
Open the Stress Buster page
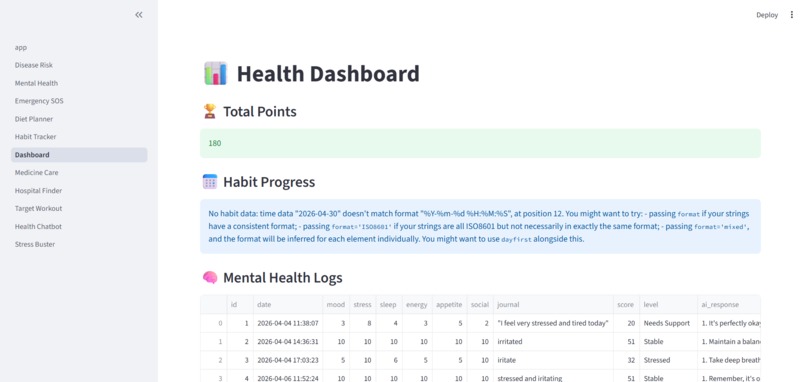coord(79,244)
